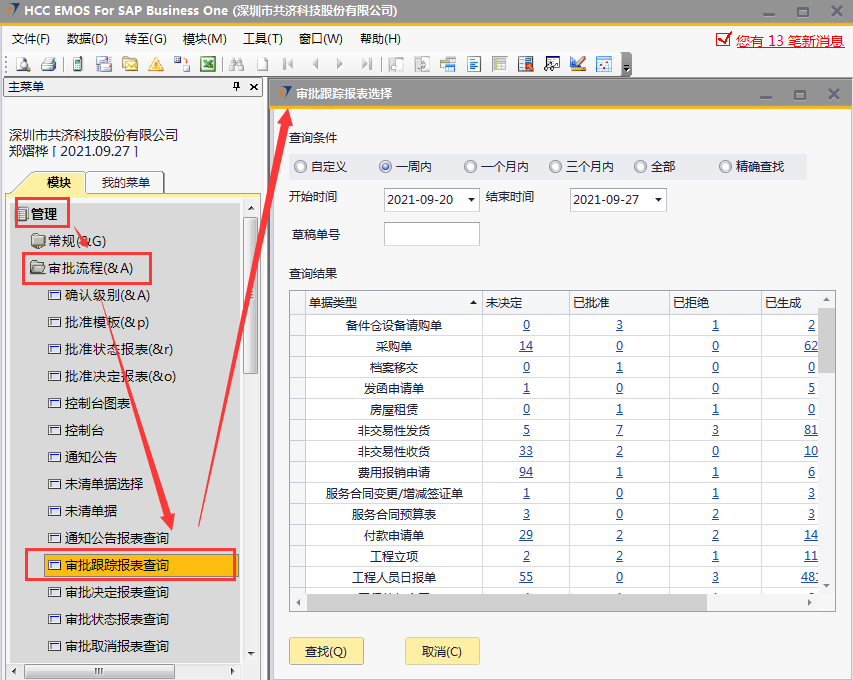This screenshot has width=853, height=680.
Task: Click the results table vertical scrollbar
Action: pos(826,450)
